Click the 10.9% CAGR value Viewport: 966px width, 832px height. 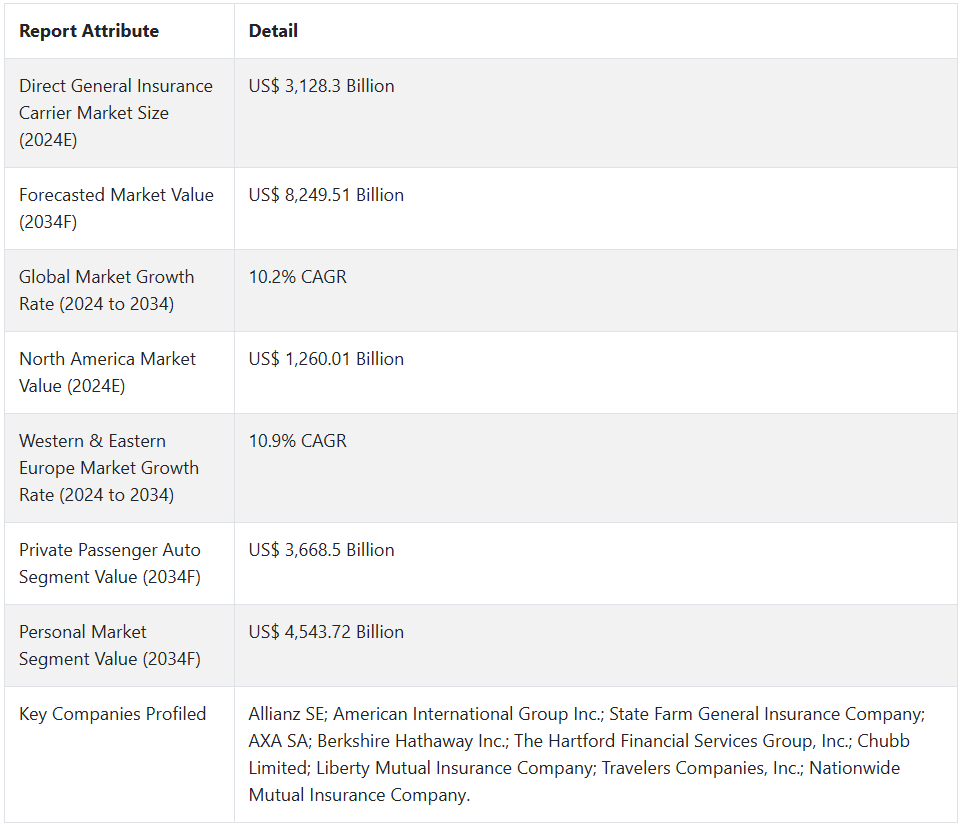tap(298, 441)
